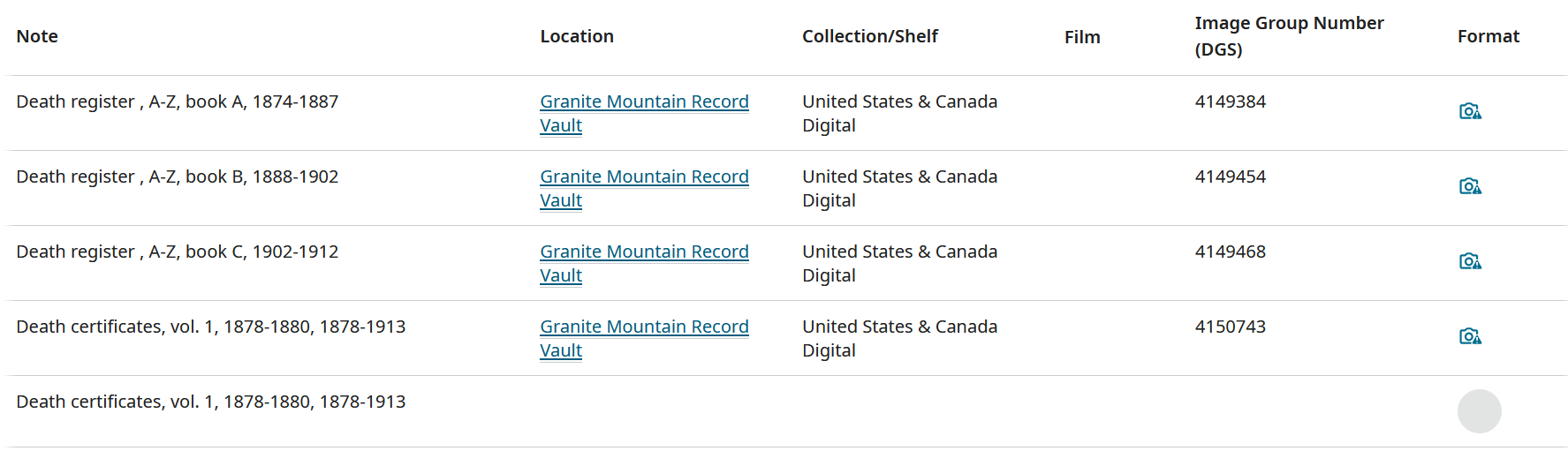The image size is (1568, 466).
Task: Select the note for book A, 1874-1887
Action: point(178,102)
